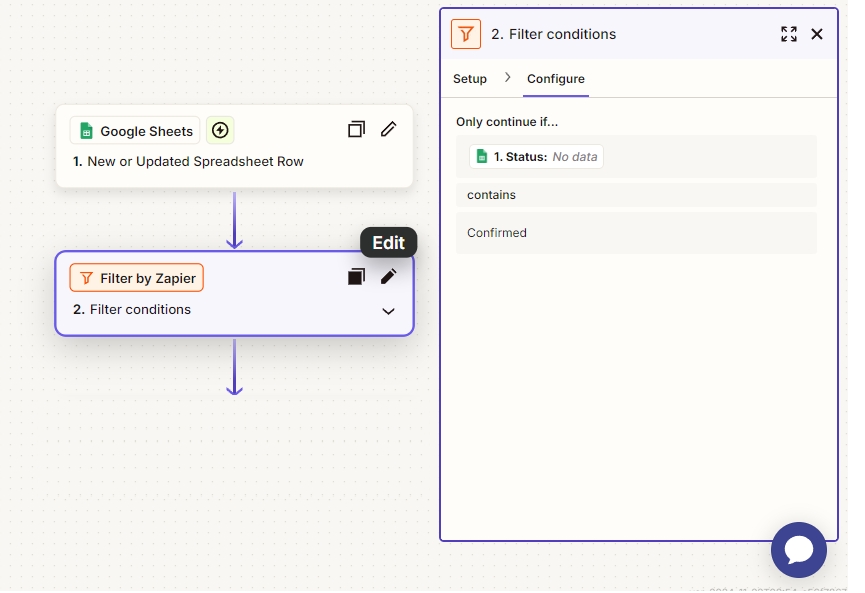Image resolution: width=865 pixels, height=593 pixels.
Task: Open the Zapier chat support bubble
Action: [799, 550]
